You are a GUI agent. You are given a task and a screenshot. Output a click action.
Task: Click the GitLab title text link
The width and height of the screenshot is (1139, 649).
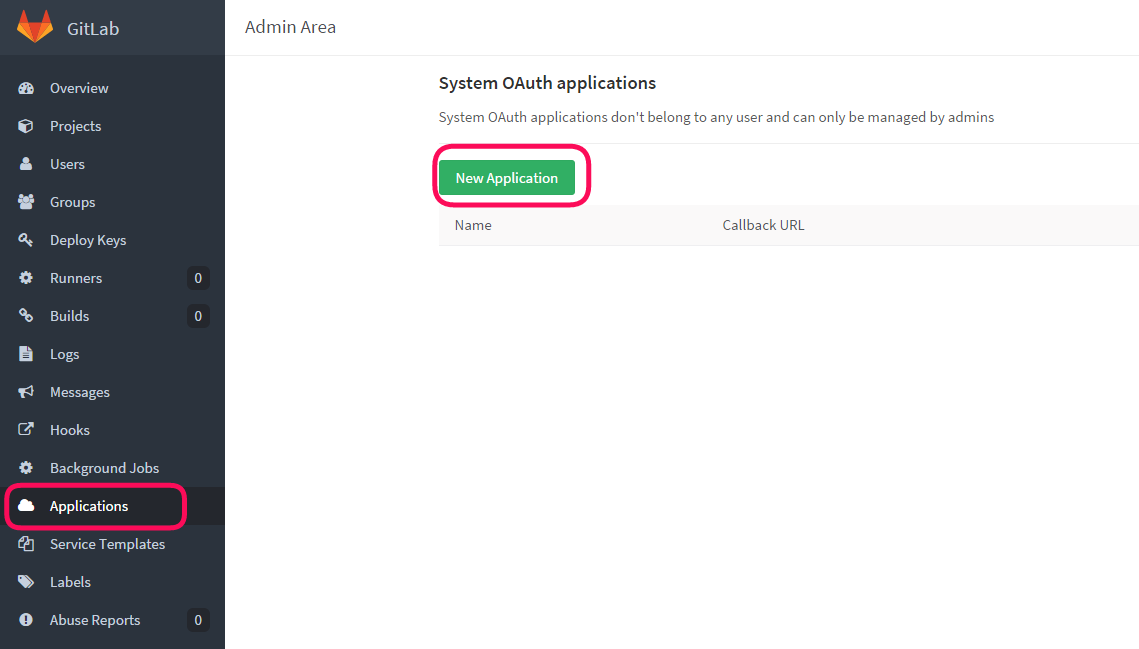[x=93, y=28]
